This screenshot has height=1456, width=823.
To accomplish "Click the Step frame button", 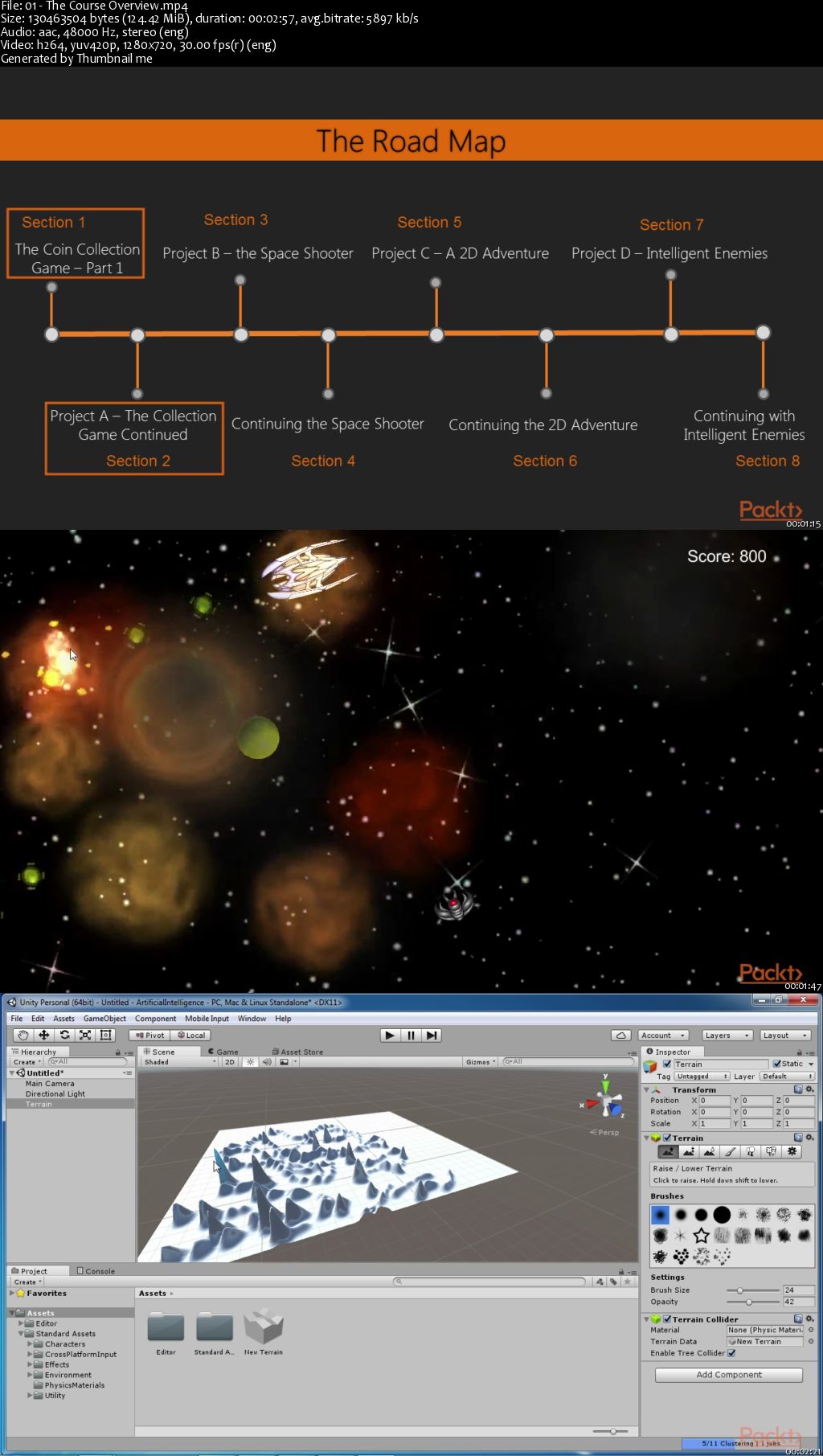I will [x=432, y=1035].
